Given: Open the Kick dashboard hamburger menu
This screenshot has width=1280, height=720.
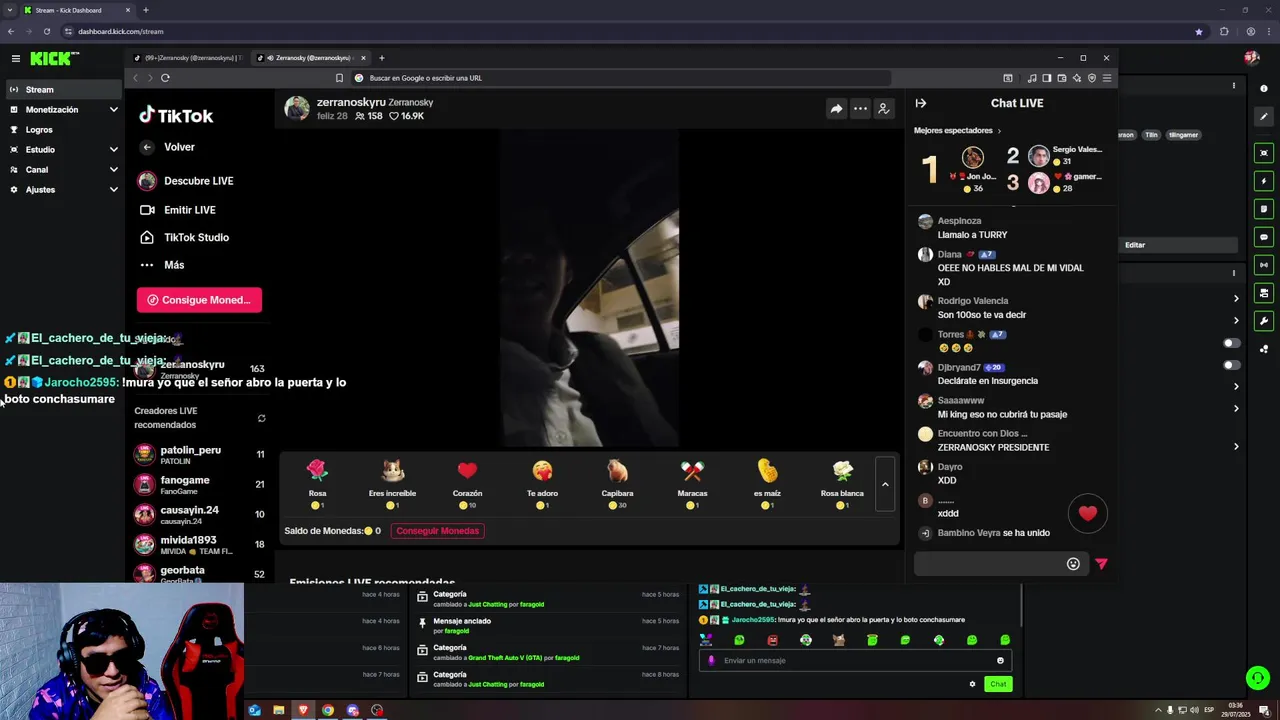Looking at the screenshot, I should pyautogui.click(x=15, y=59).
